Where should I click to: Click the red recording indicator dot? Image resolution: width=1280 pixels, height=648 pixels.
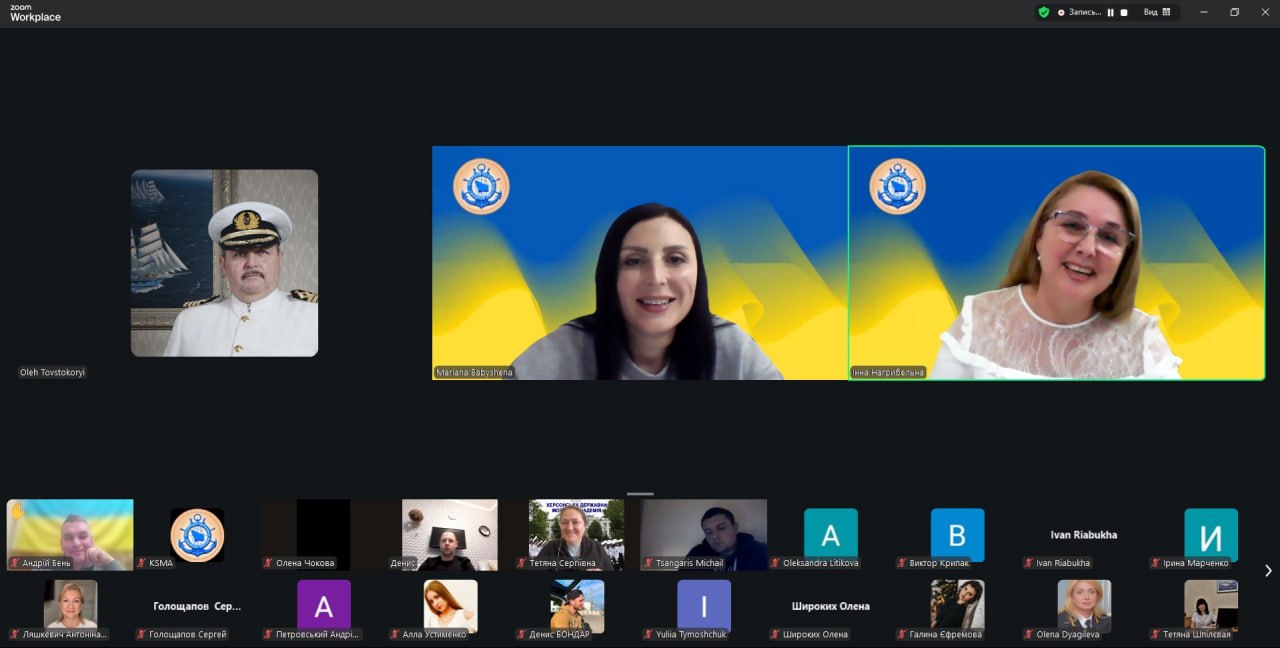pyautogui.click(x=1061, y=12)
